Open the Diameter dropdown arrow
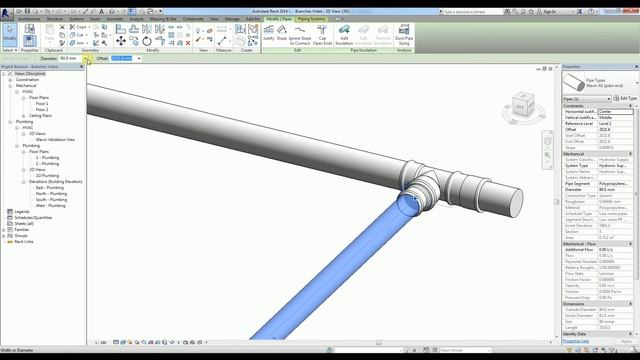 click(86, 58)
